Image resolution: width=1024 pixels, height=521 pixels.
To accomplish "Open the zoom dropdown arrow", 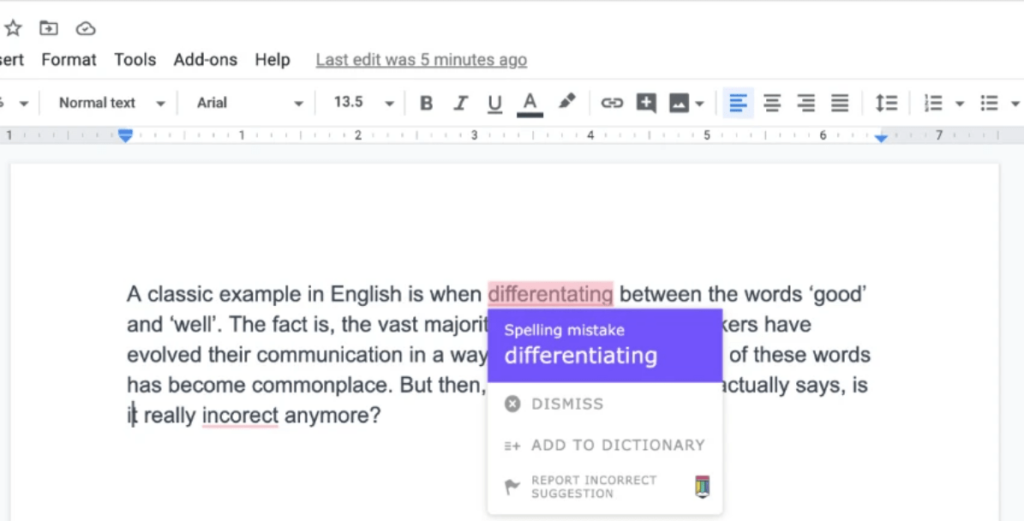I will [24, 104].
